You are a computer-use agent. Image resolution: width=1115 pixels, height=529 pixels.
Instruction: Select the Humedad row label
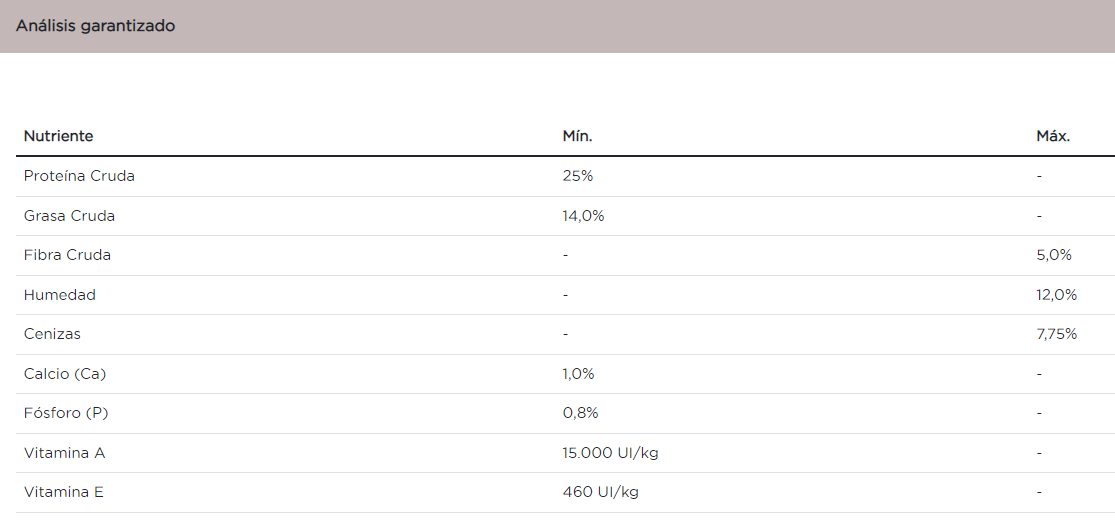pos(60,295)
